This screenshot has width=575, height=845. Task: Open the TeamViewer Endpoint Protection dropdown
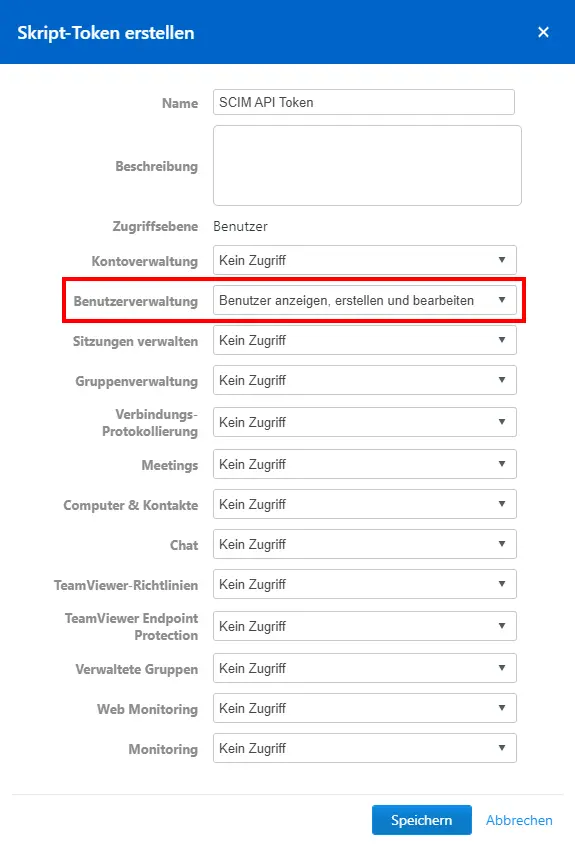[365, 626]
